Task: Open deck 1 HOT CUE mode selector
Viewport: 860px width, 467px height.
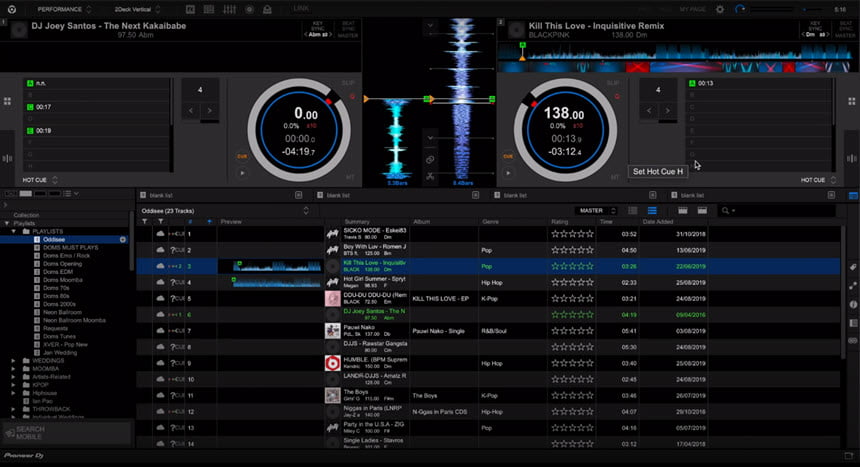Action: pyautogui.click(x=40, y=180)
